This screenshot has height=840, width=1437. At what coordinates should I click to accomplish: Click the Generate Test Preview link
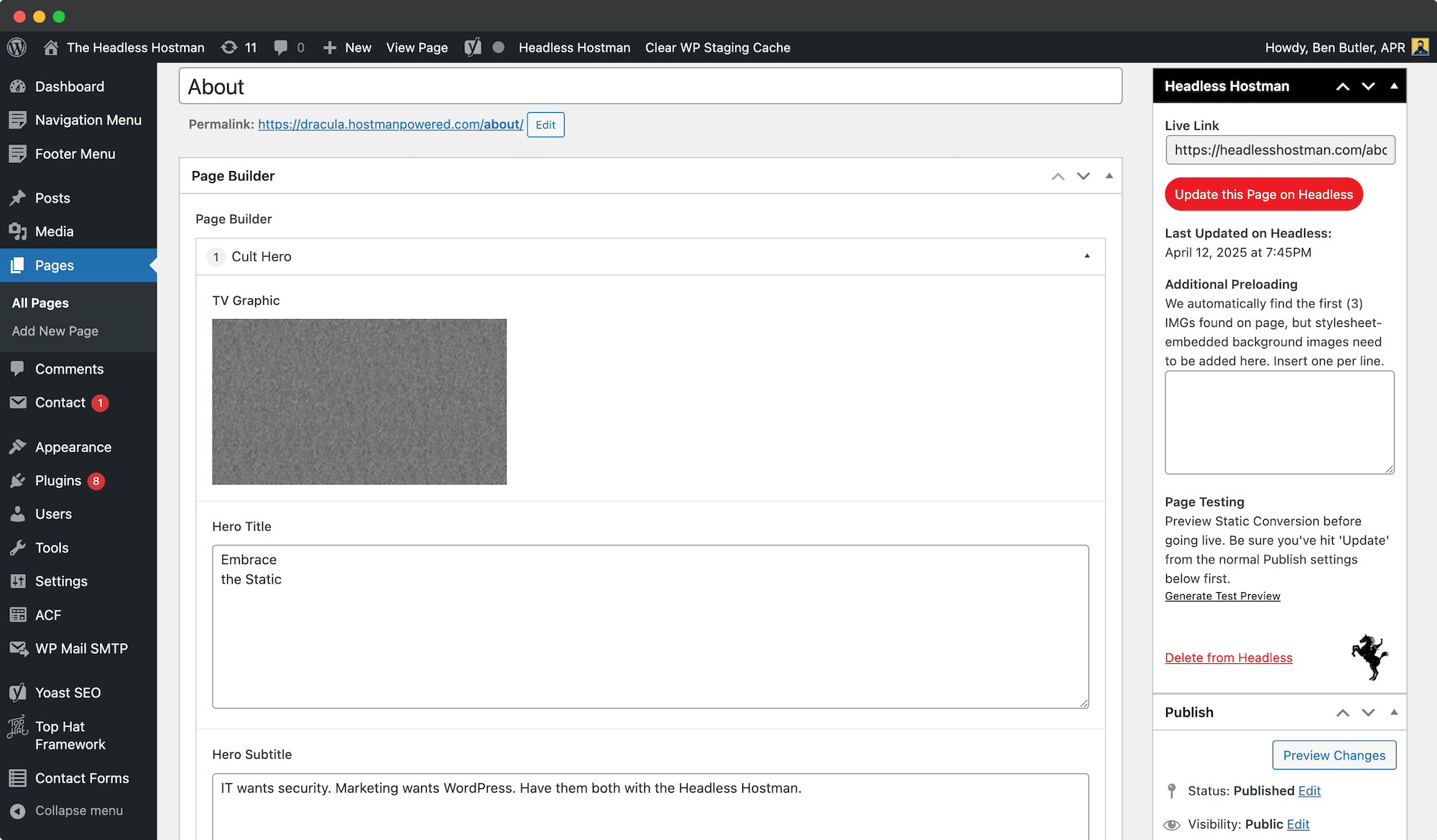coord(1222,596)
